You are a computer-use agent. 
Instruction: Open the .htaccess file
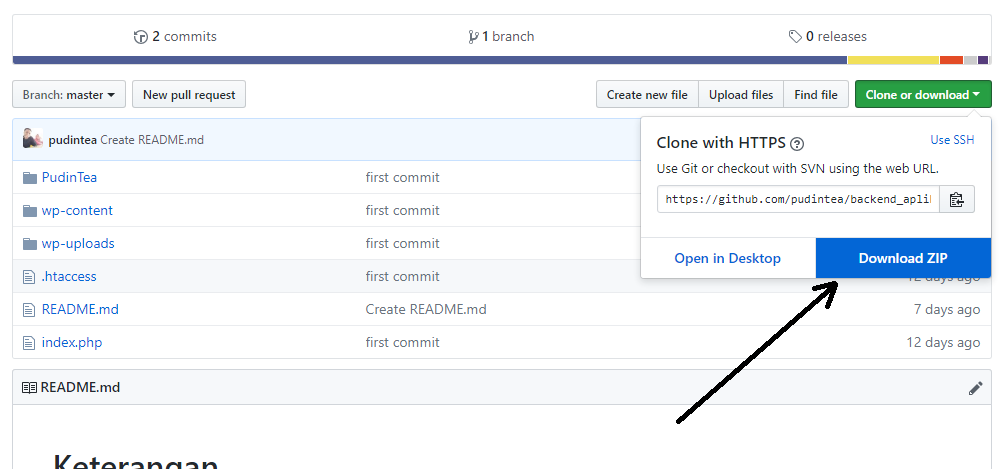(69, 277)
